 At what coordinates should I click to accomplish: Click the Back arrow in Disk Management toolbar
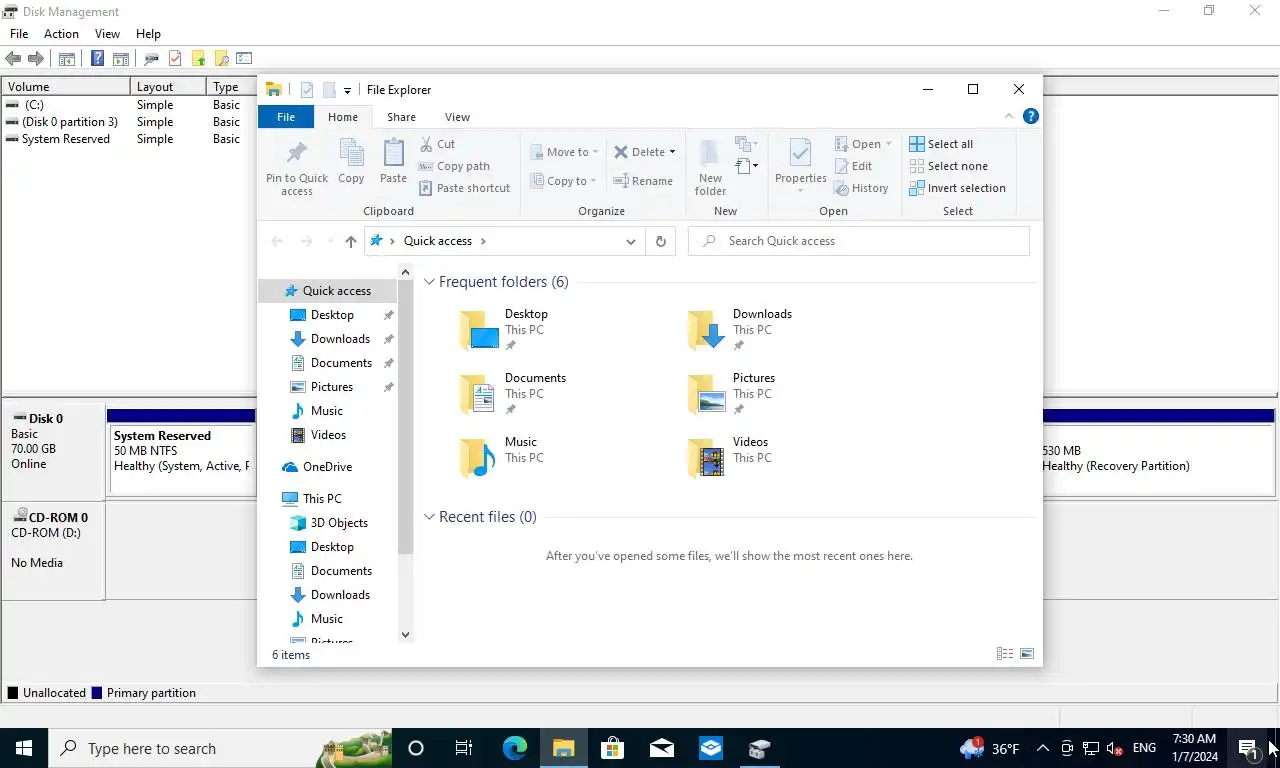click(13, 59)
